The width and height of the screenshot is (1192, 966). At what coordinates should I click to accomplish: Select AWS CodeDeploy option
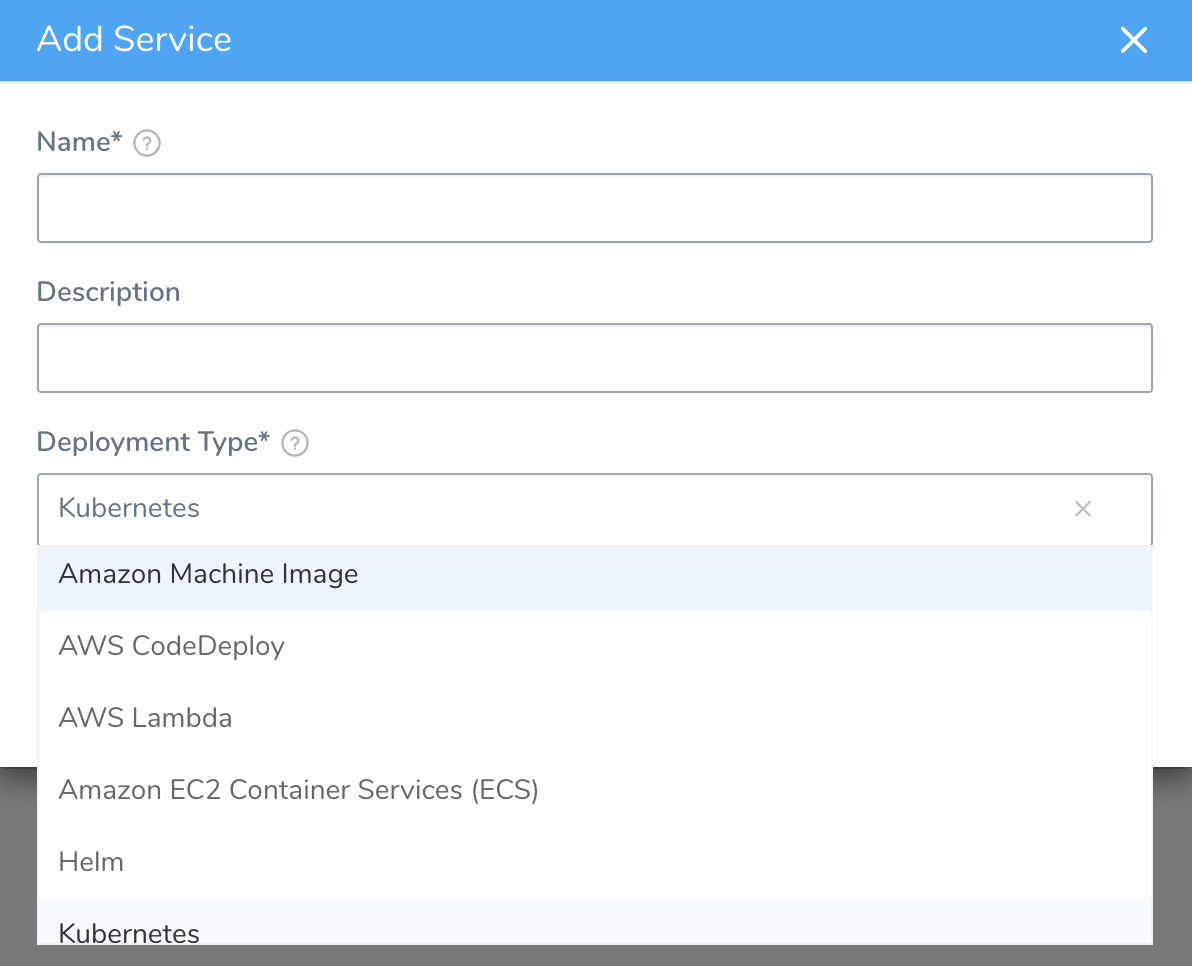[x=594, y=646]
